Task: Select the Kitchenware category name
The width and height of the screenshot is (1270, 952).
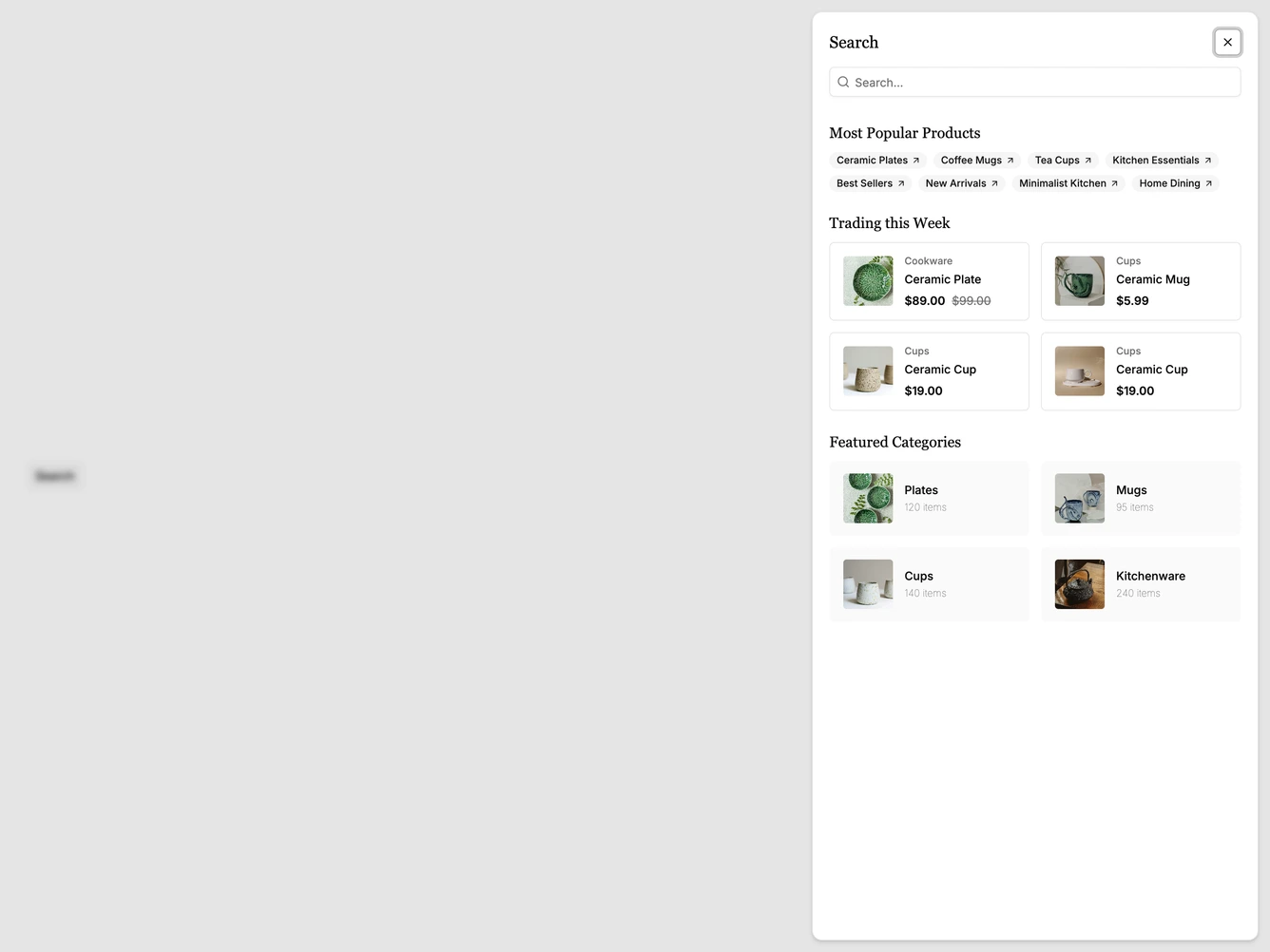Action: tap(1150, 576)
